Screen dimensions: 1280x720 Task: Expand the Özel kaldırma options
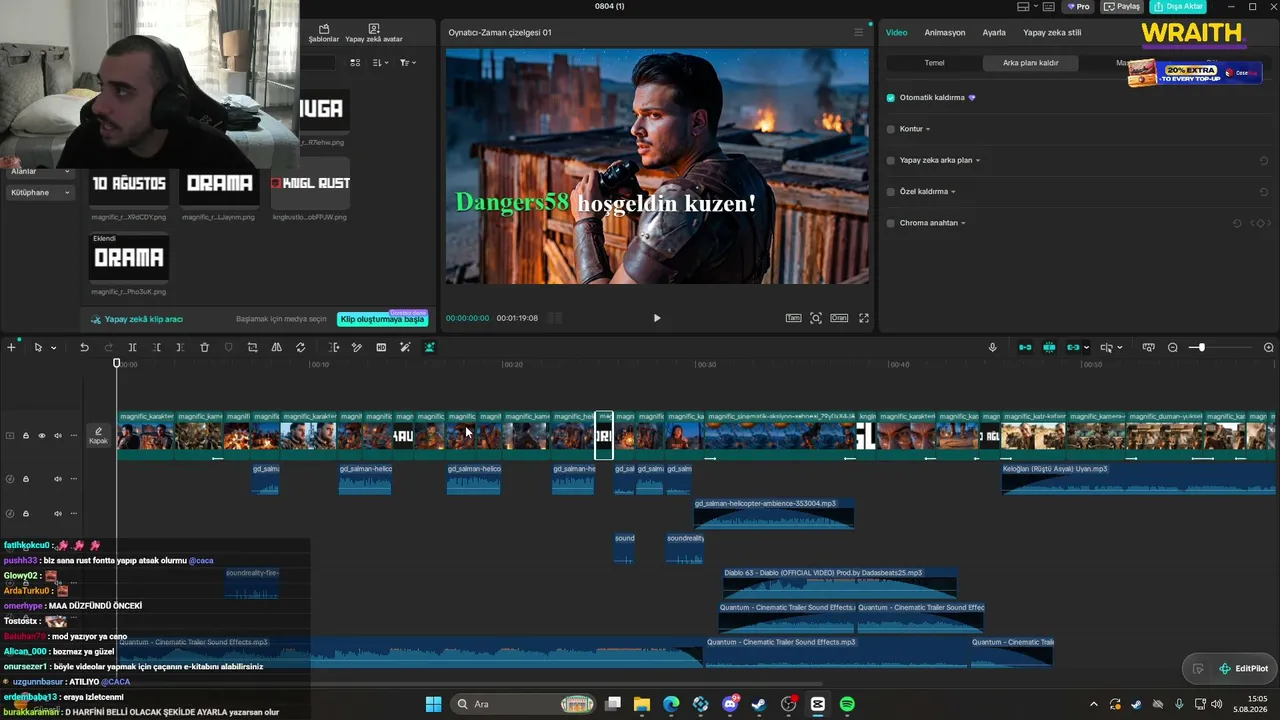pyautogui.click(x=954, y=191)
